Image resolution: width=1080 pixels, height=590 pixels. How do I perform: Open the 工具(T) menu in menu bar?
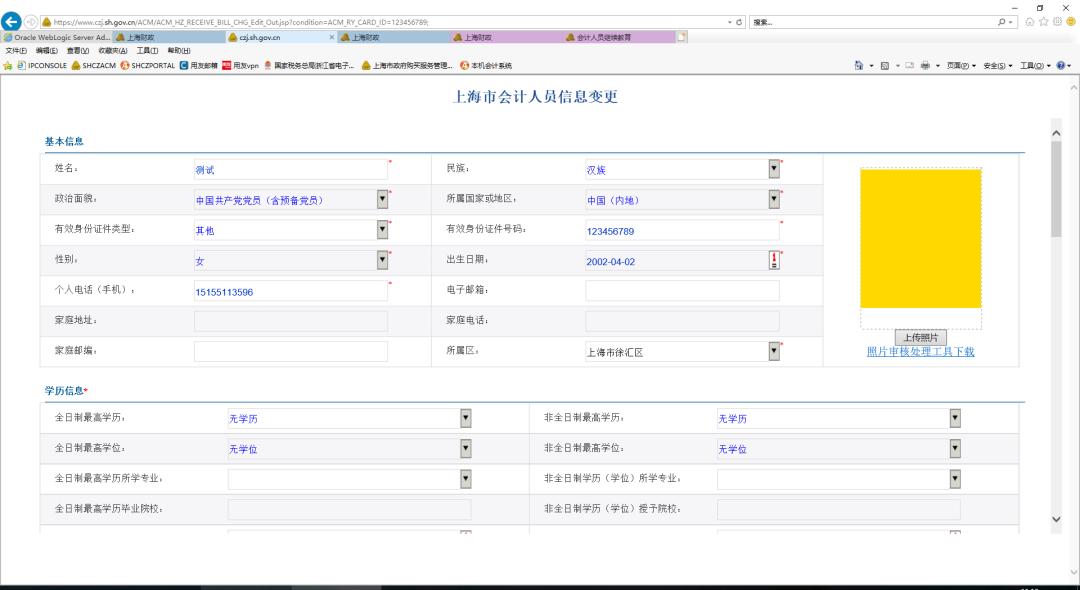point(148,51)
